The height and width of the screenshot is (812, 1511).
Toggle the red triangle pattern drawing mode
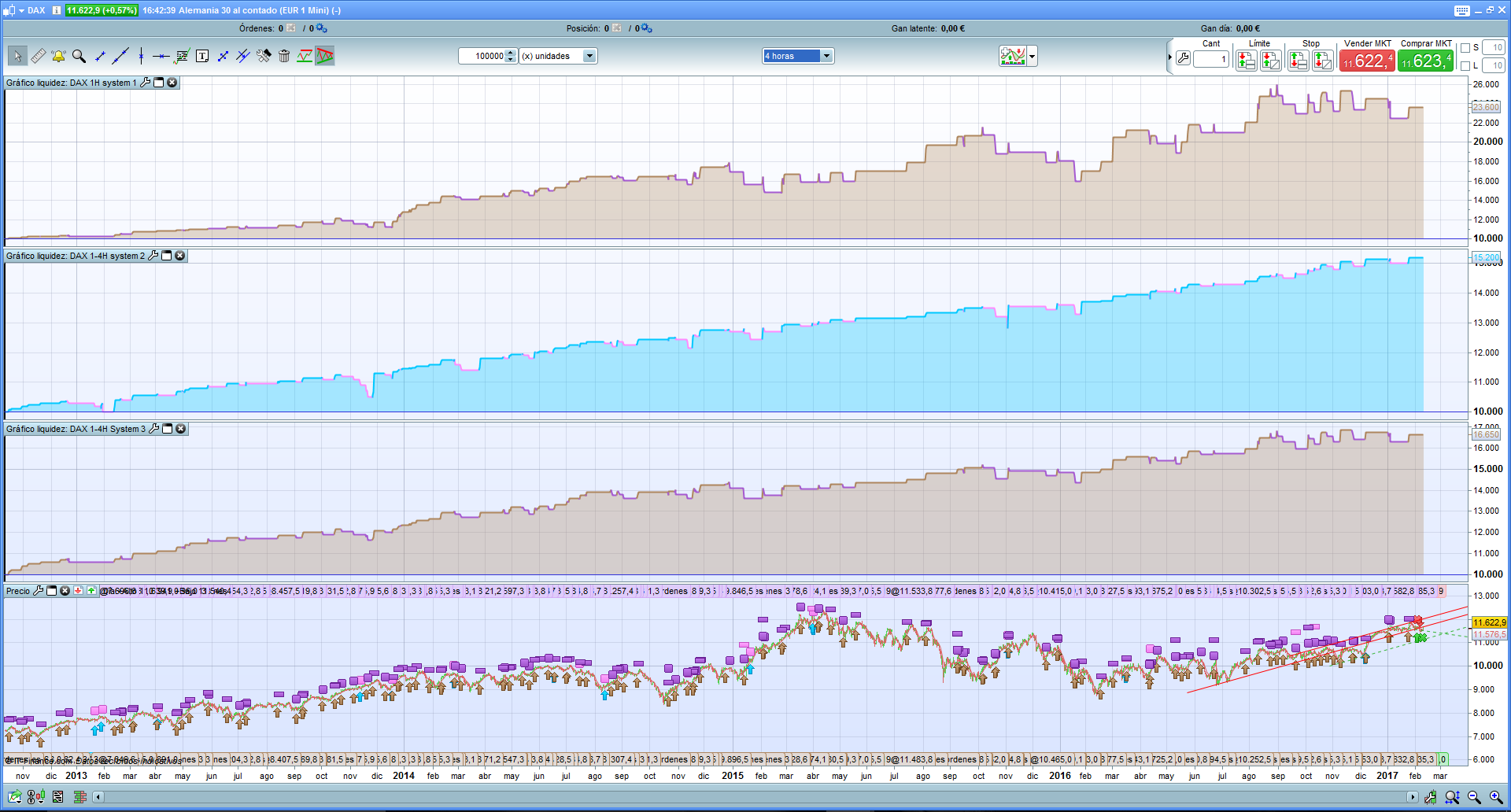pos(325,56)
